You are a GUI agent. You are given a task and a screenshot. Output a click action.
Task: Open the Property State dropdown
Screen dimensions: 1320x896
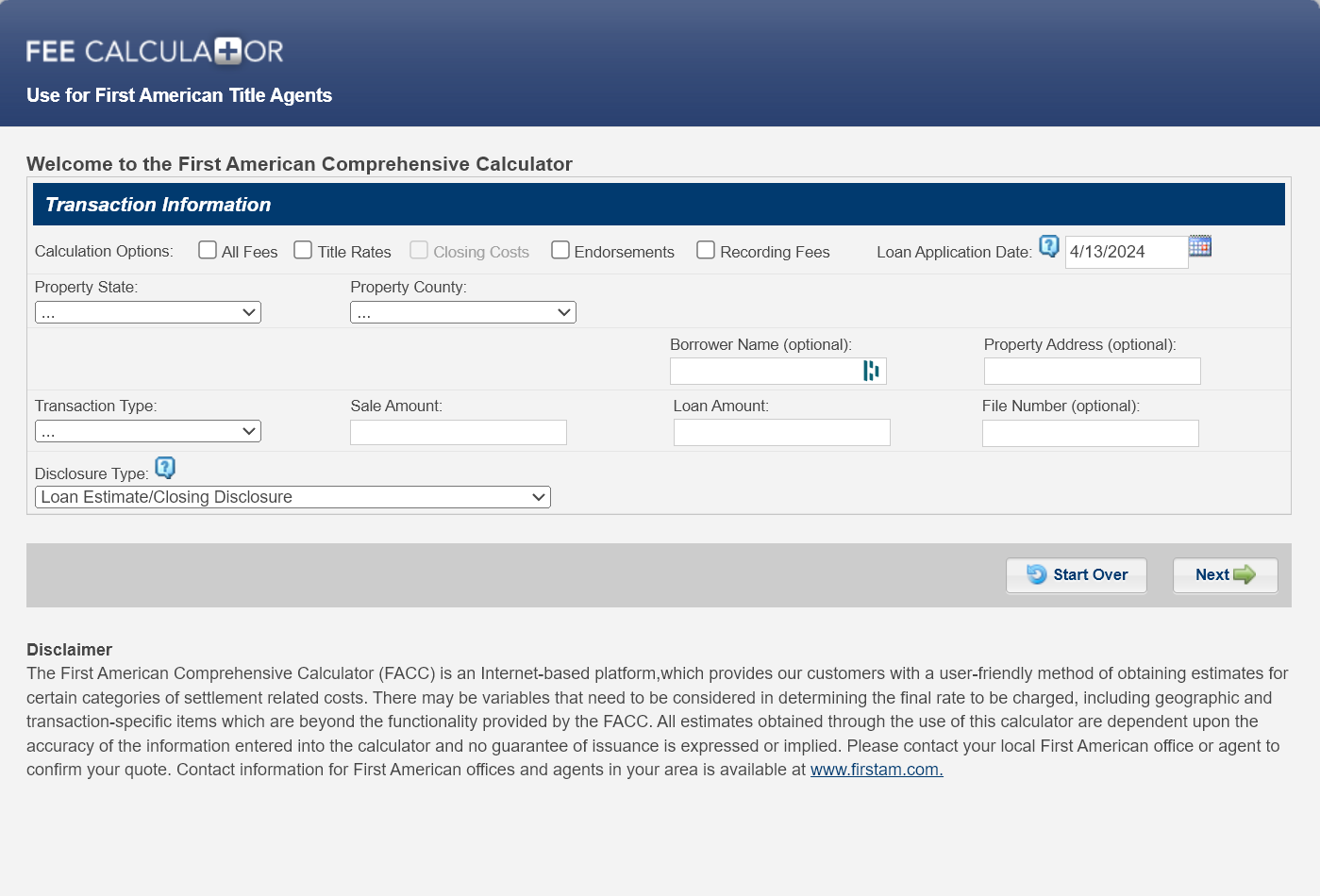point(147,311)
